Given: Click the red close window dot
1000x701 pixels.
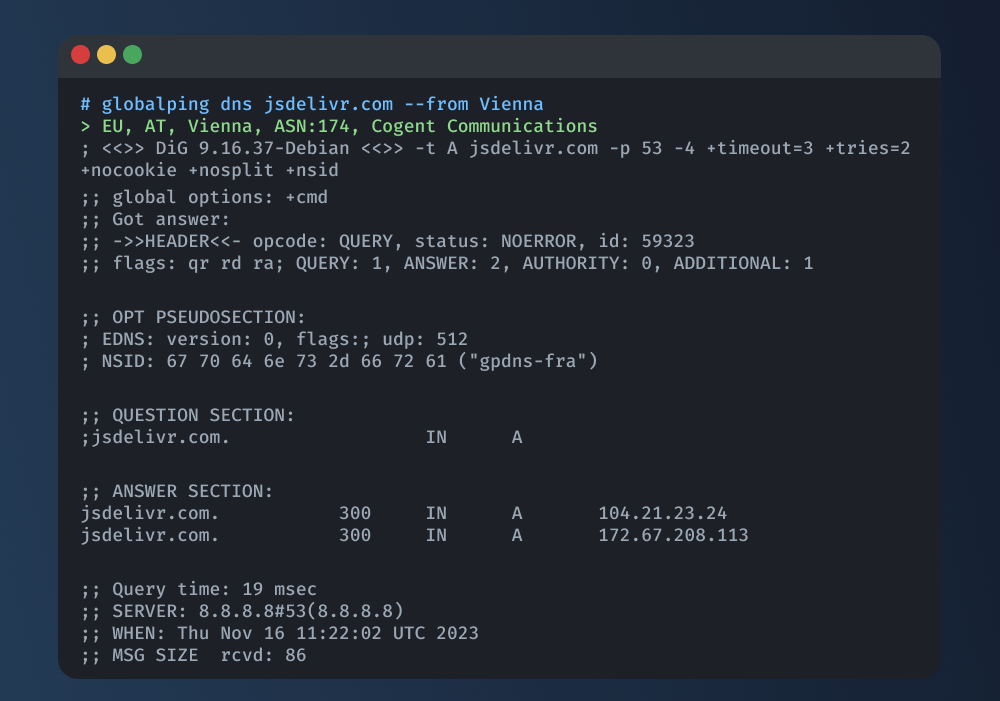Looking at the screenshot, I should [x=80, y=55].
